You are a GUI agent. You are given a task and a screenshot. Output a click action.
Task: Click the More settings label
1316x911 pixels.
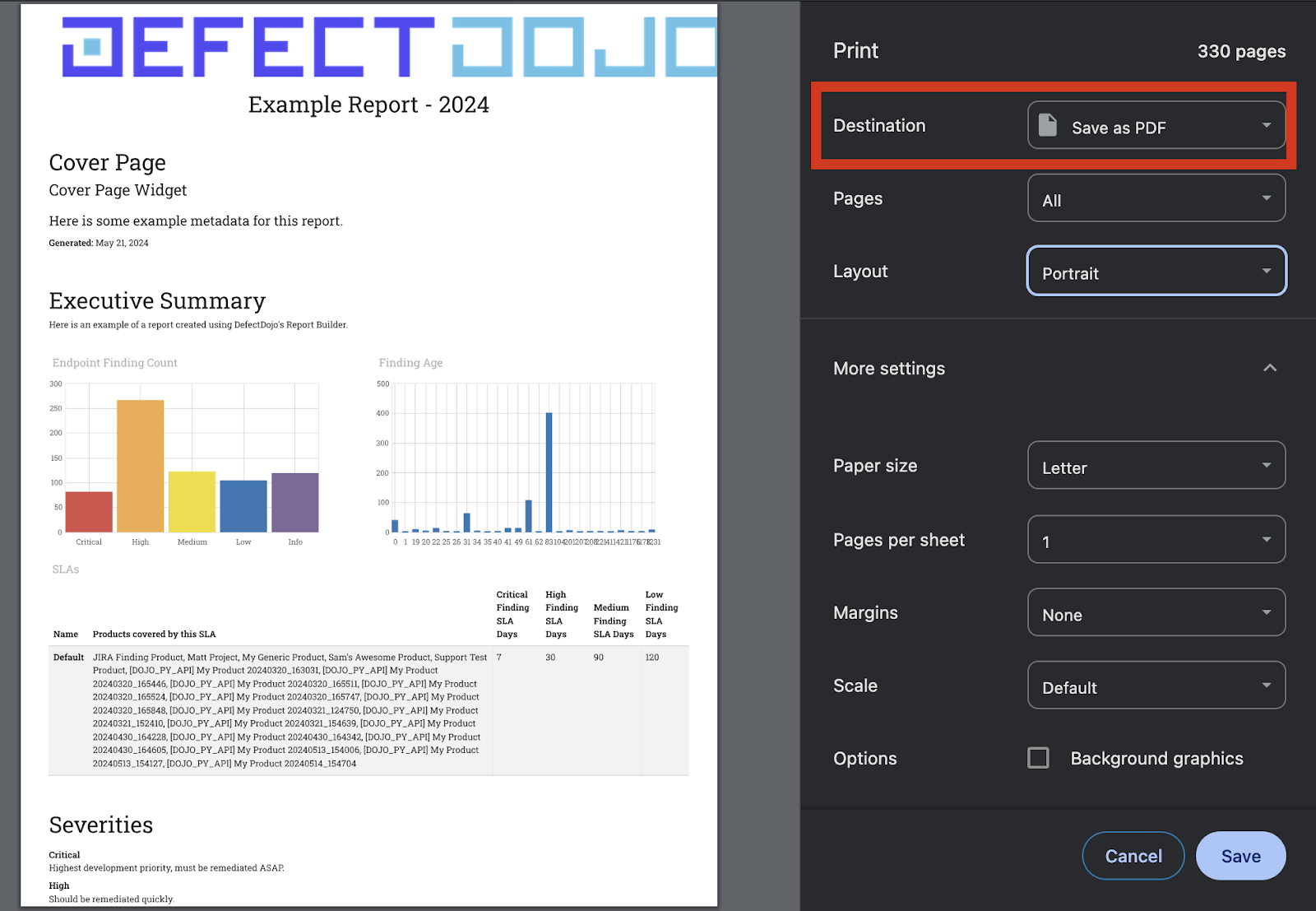(889, 369)
